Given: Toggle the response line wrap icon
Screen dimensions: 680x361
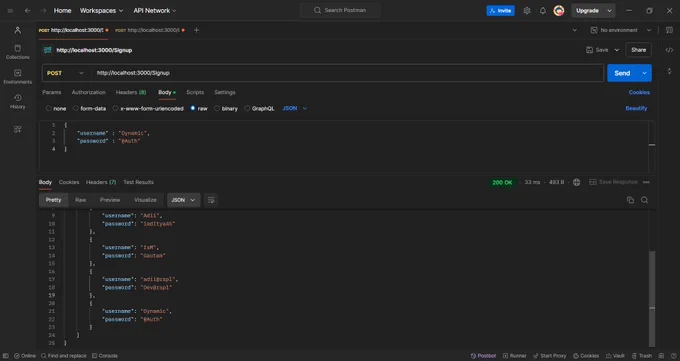Looking at the screenshot, I should (211, 200).
